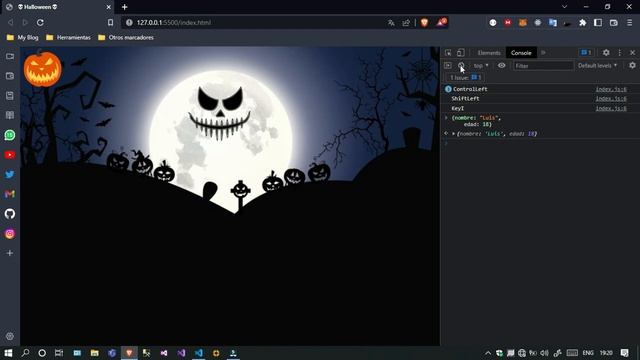
Task: Open the index.js link beside KeyI
Action: tap(611, 108)
